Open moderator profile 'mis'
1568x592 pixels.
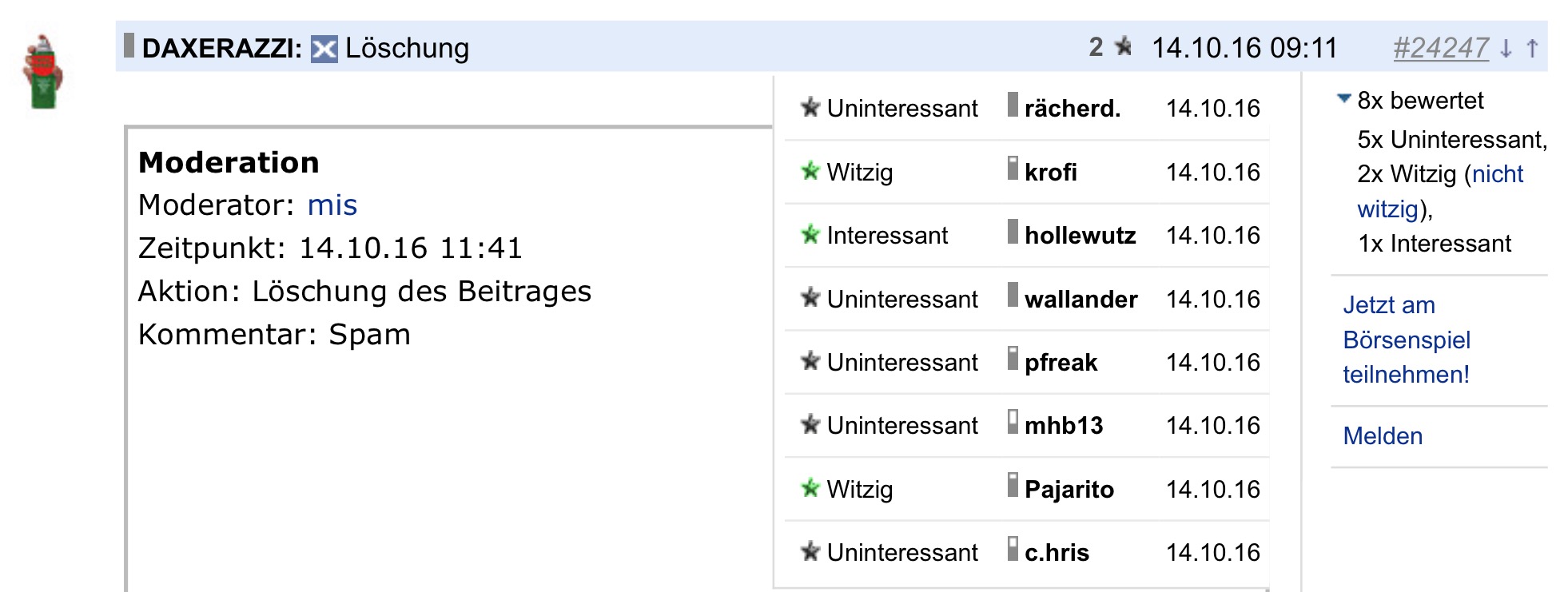pos(332,205)
